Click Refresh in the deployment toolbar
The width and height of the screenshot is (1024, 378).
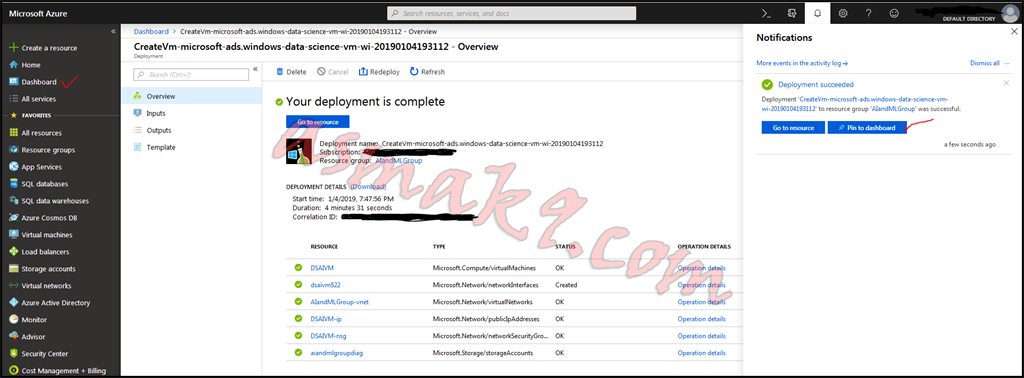tap(427, 72)
